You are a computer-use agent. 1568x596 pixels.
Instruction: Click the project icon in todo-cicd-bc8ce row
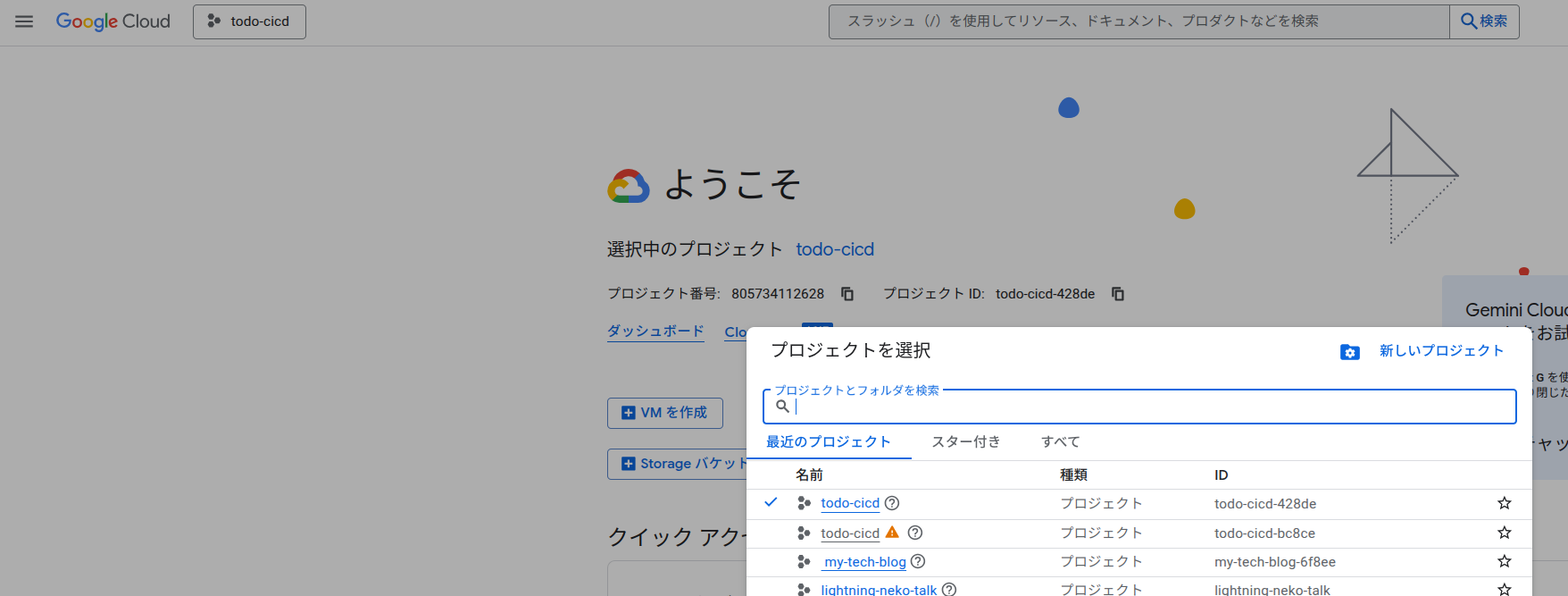[804, 533]
